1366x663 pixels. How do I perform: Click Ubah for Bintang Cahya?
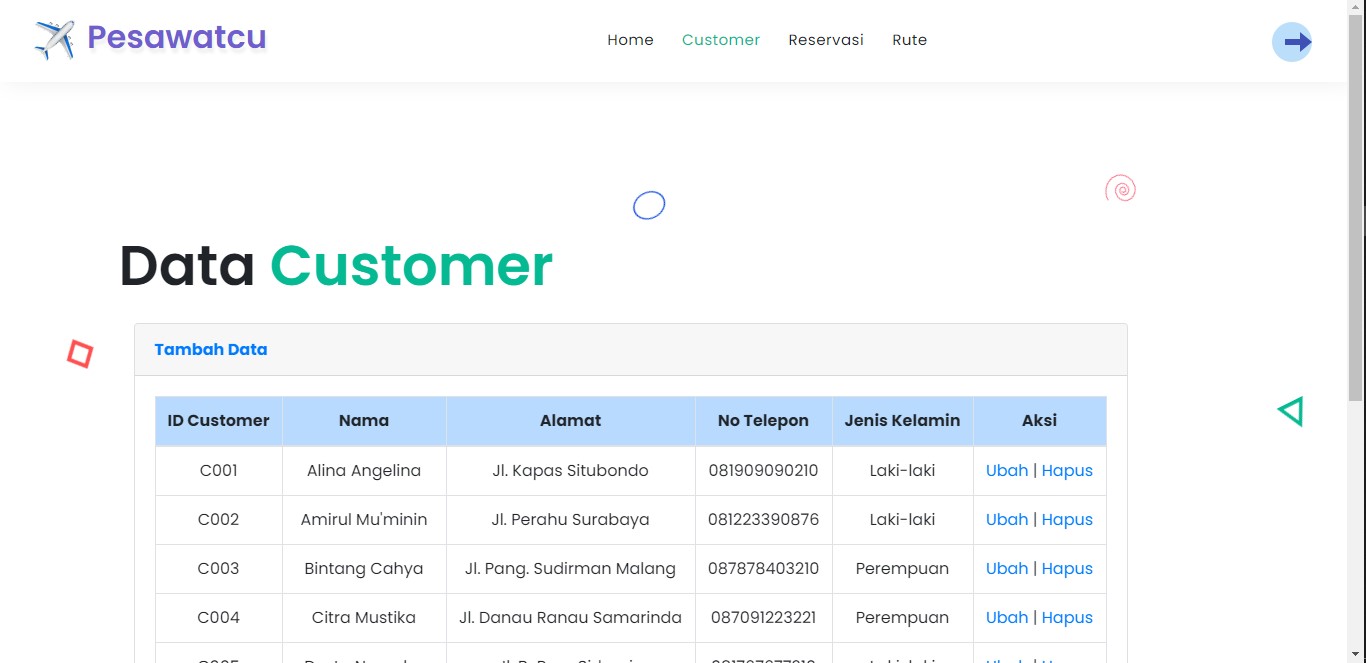point(1006,569)
